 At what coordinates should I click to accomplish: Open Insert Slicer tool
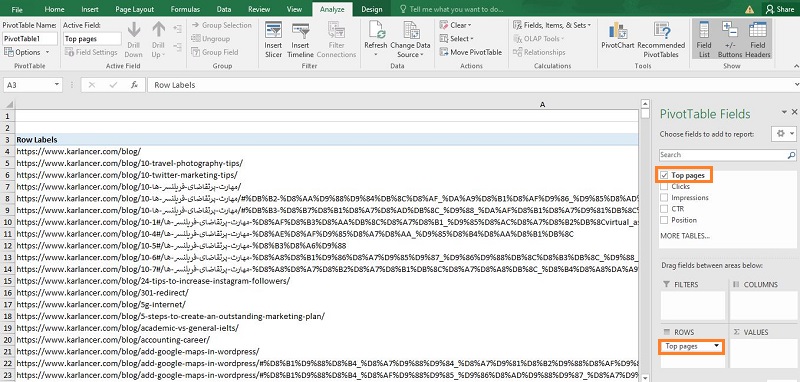point(273,40)
